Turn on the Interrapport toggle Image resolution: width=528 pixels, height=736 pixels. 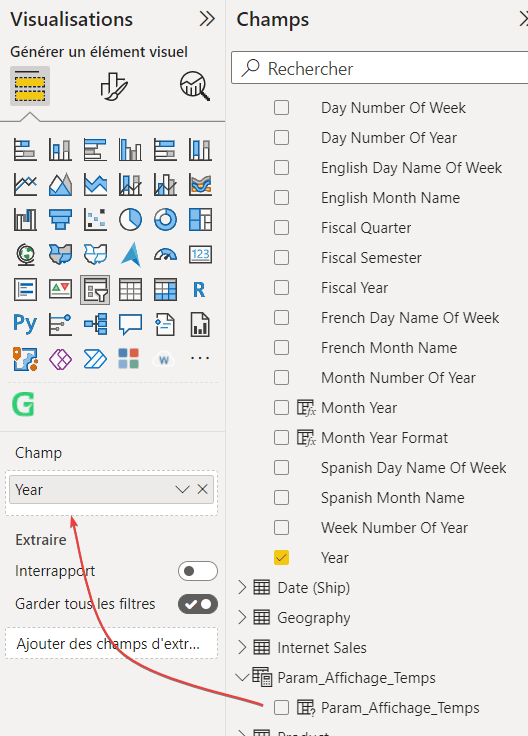point(198,571)
